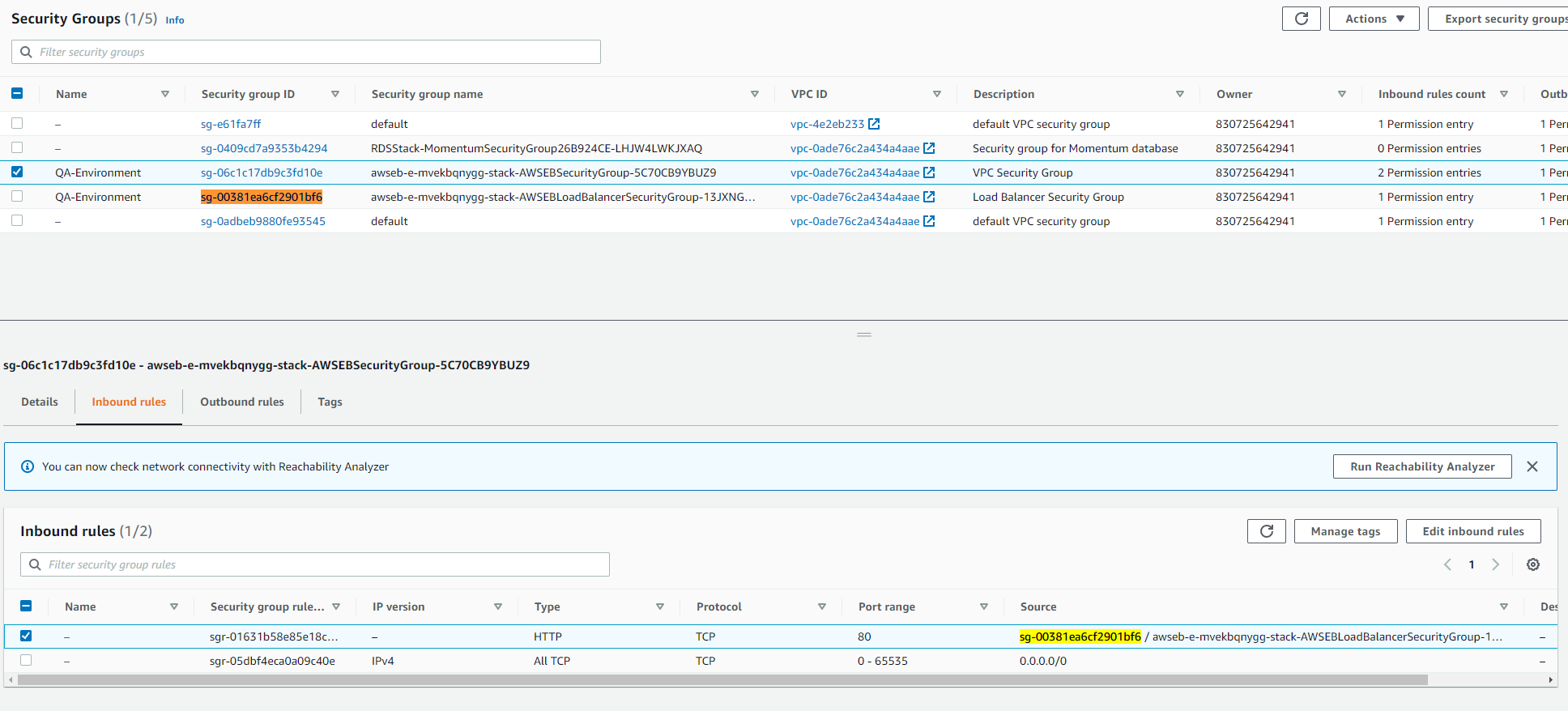Open external link icon beside vpc-4e2eb233
1568x711 pixels.
pos(874,124)
